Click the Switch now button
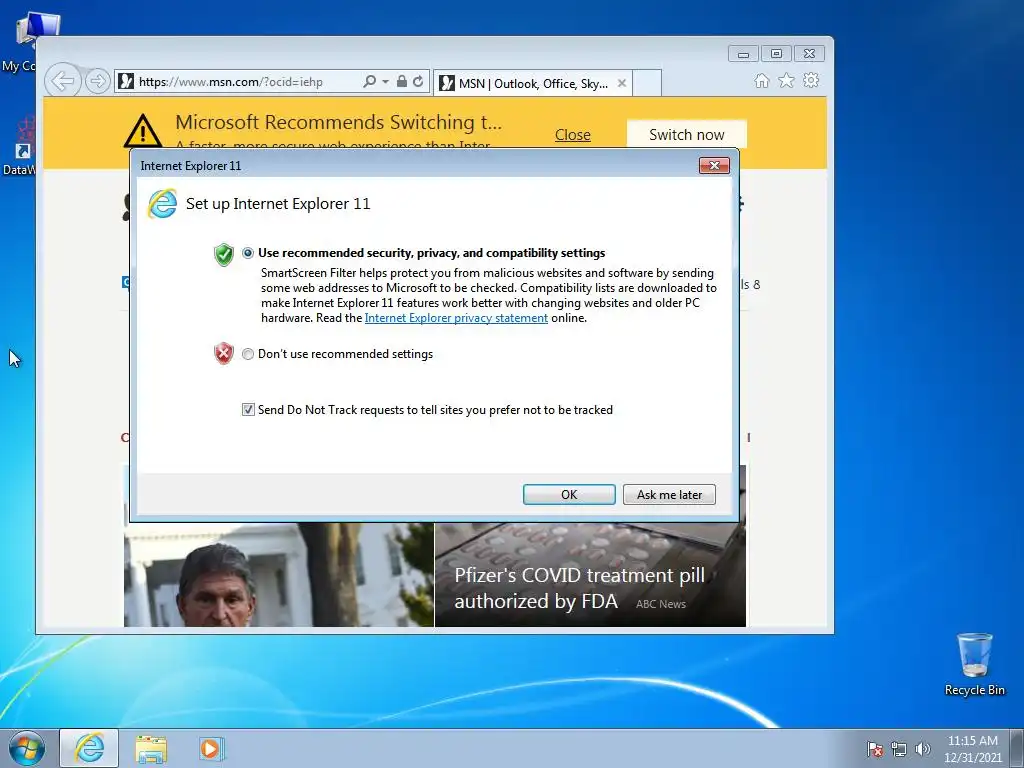The width and height of the screenshot is (1024, 768). [x=686, y=134]
